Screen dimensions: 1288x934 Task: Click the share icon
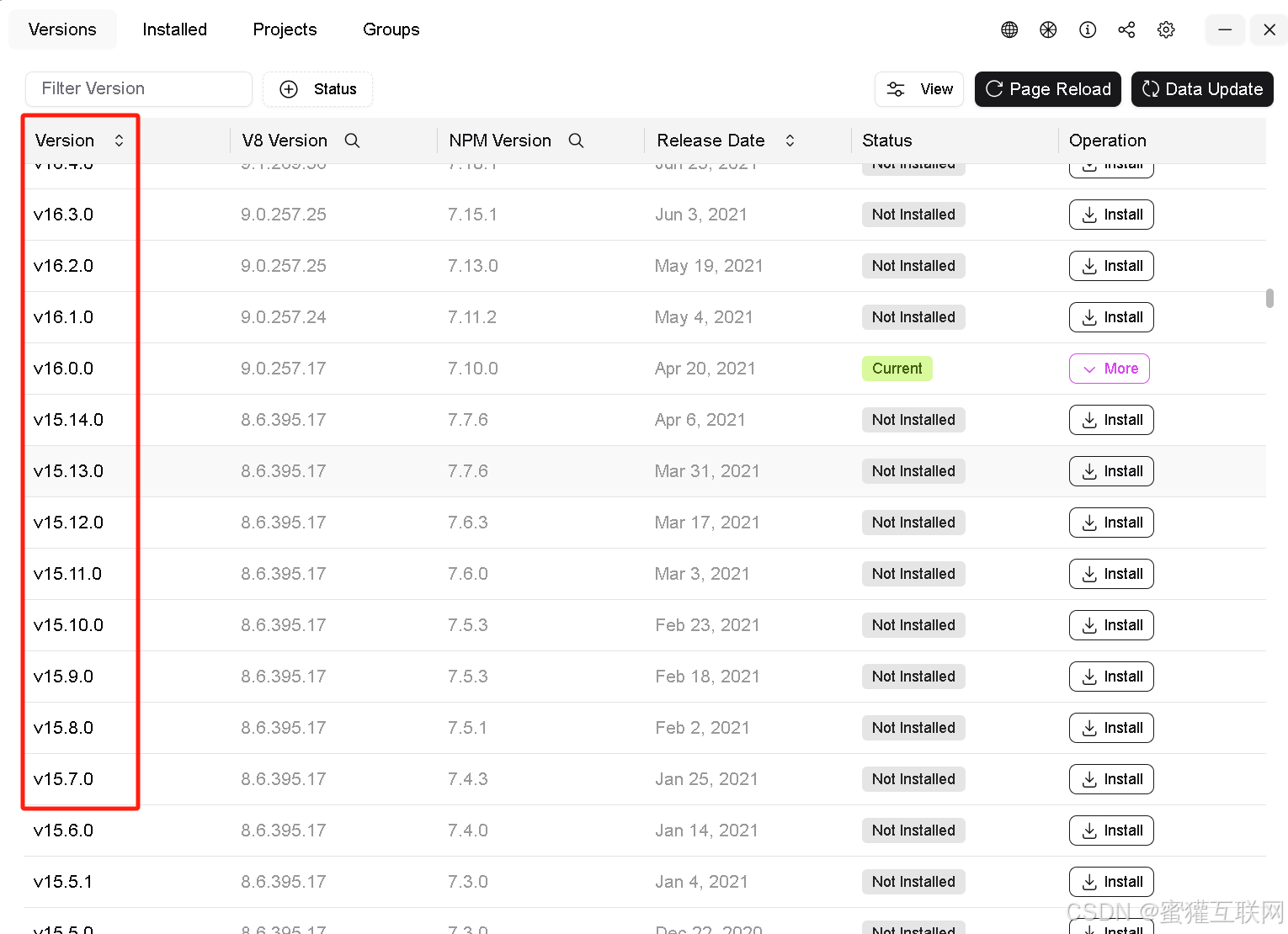tap(1126, 29)
